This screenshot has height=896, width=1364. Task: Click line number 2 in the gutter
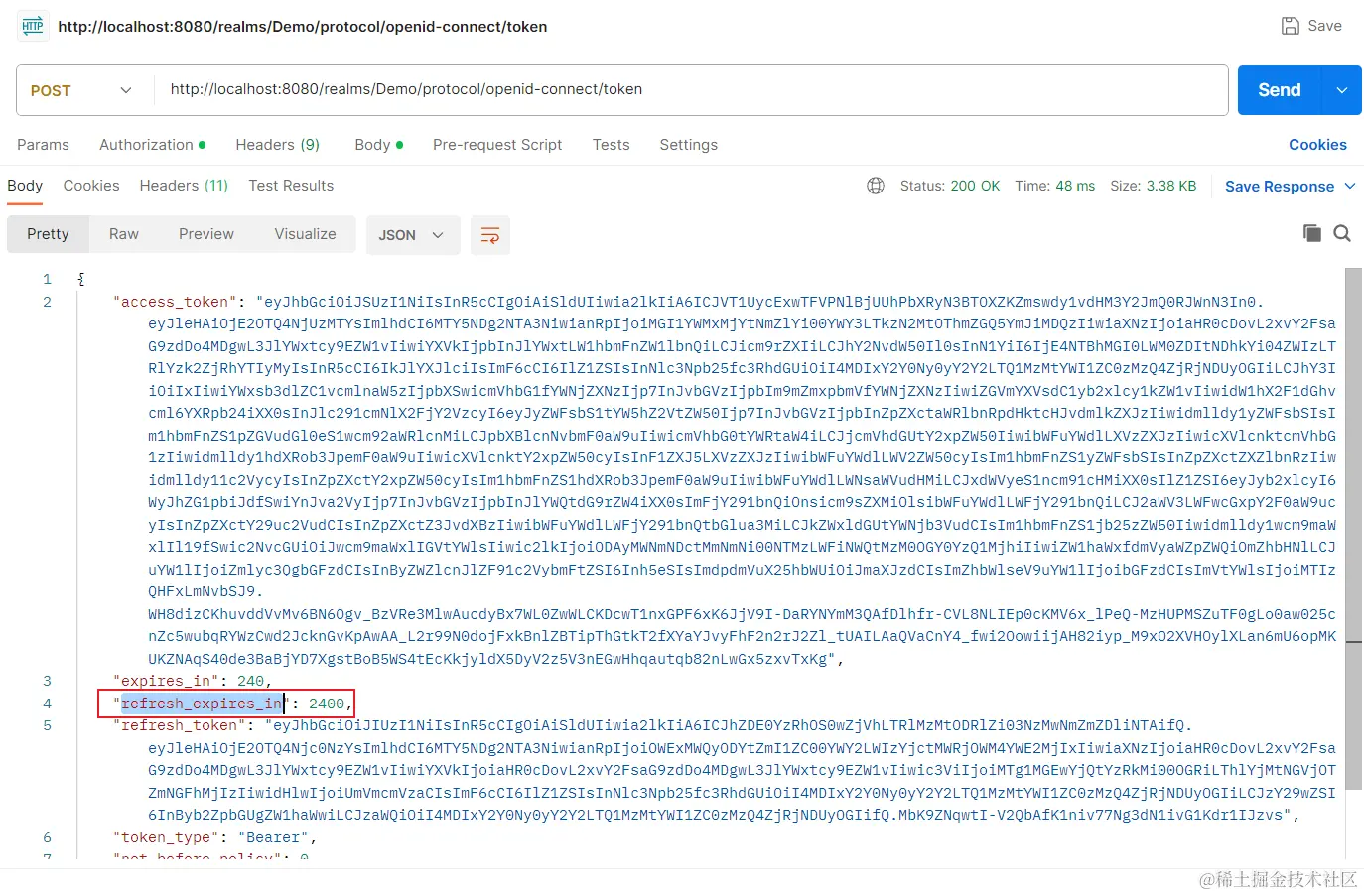coord(47,302)
